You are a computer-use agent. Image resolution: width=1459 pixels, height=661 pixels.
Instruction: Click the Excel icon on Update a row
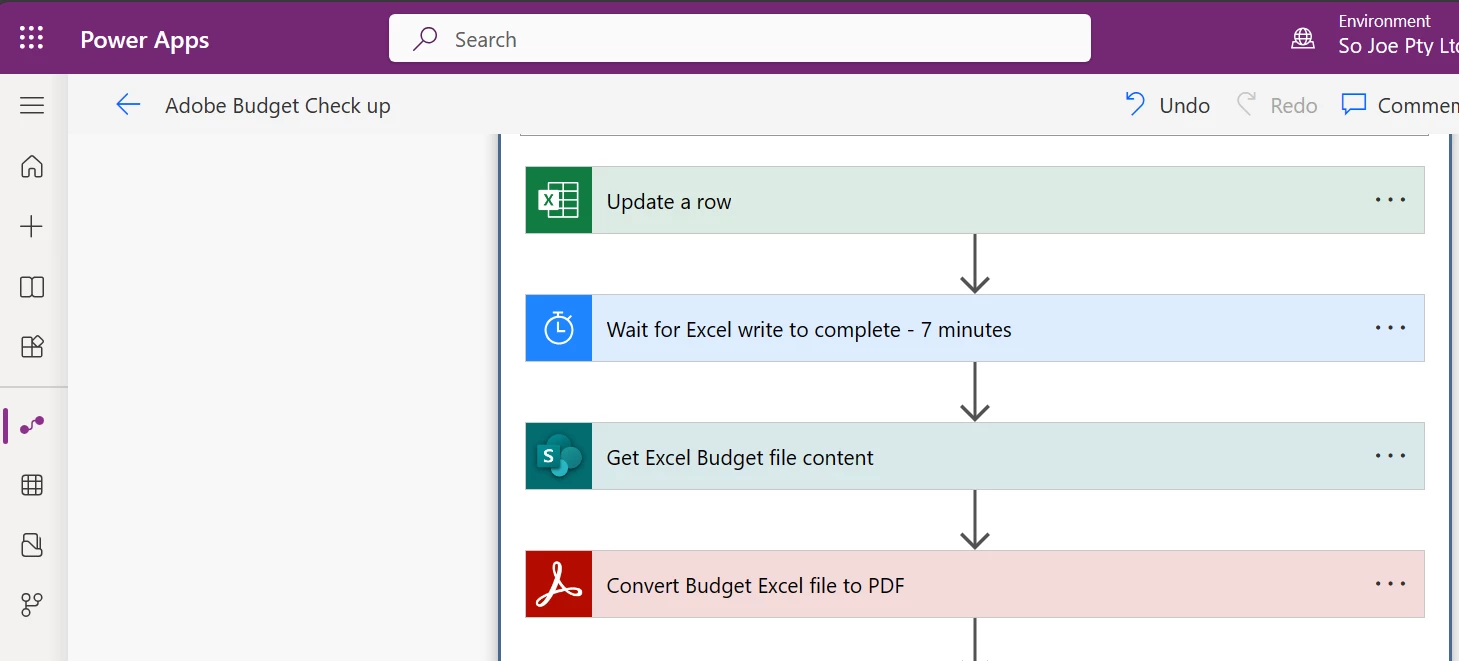(559, 200)
